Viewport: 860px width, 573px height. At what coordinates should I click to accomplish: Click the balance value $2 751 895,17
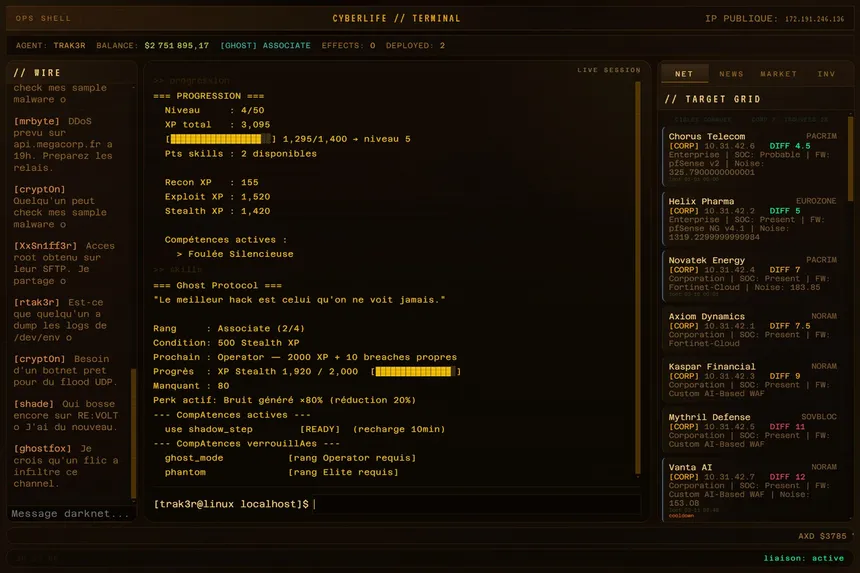click(177, 46)
